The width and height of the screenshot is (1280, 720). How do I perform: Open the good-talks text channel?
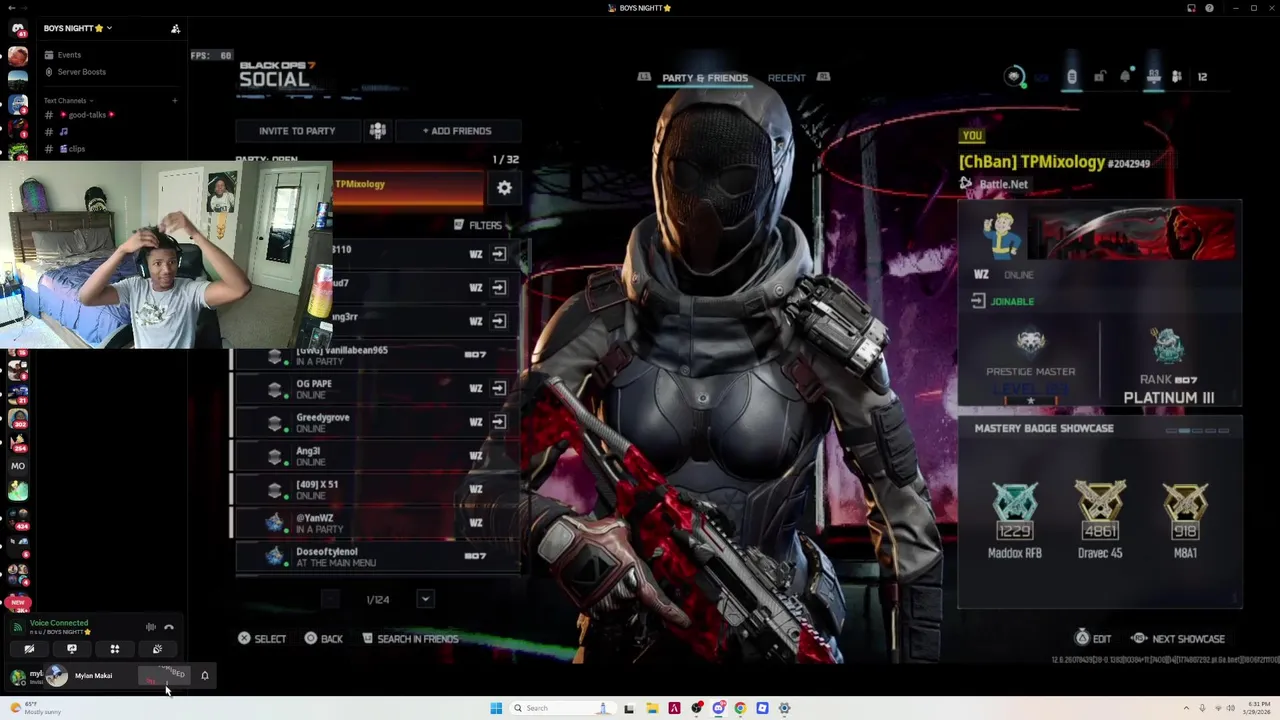87,115
